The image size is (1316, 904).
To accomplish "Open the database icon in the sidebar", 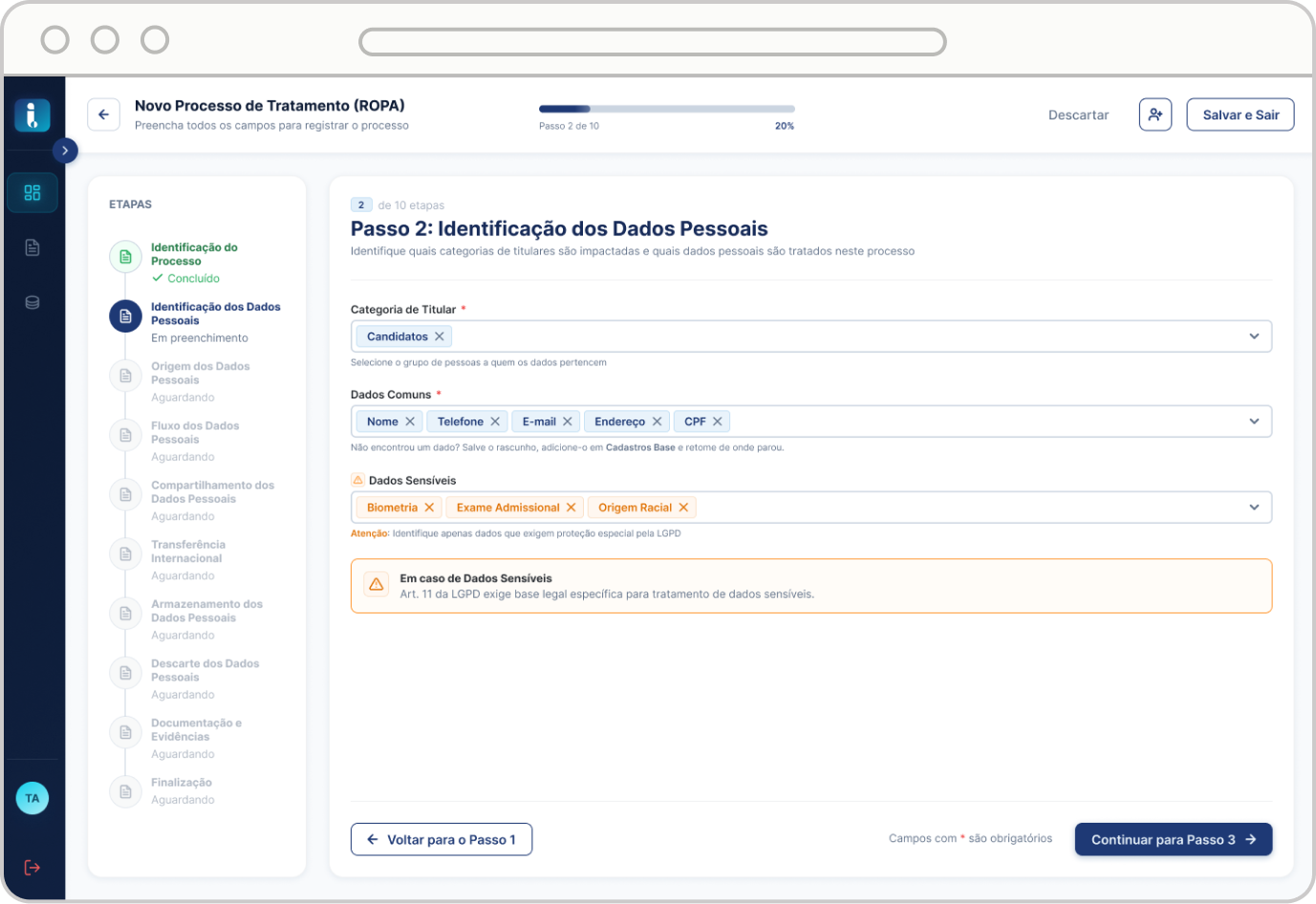I will pyautogui.click(x=32, y=303).
